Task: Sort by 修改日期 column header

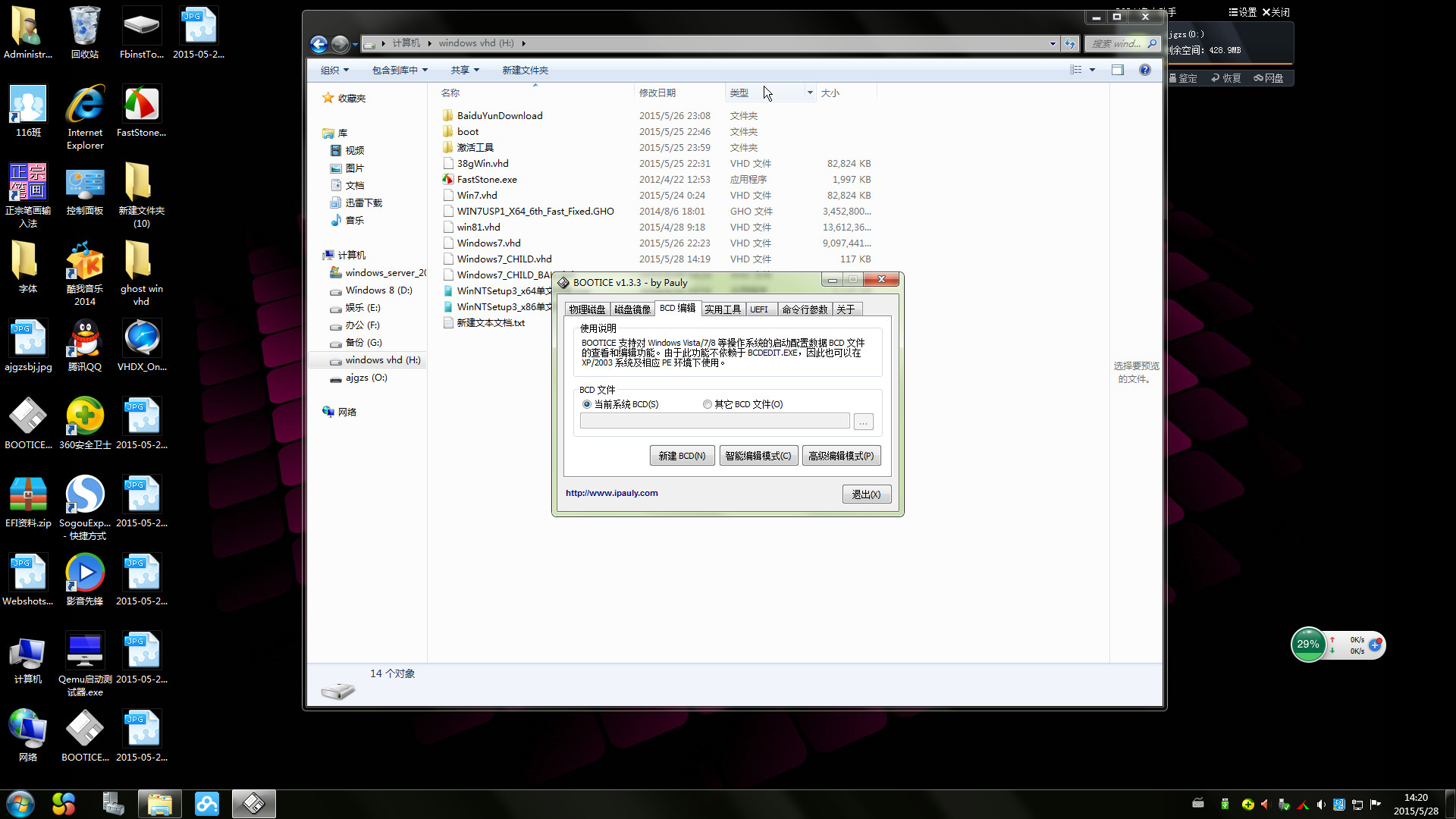Action: coord(657,93)
